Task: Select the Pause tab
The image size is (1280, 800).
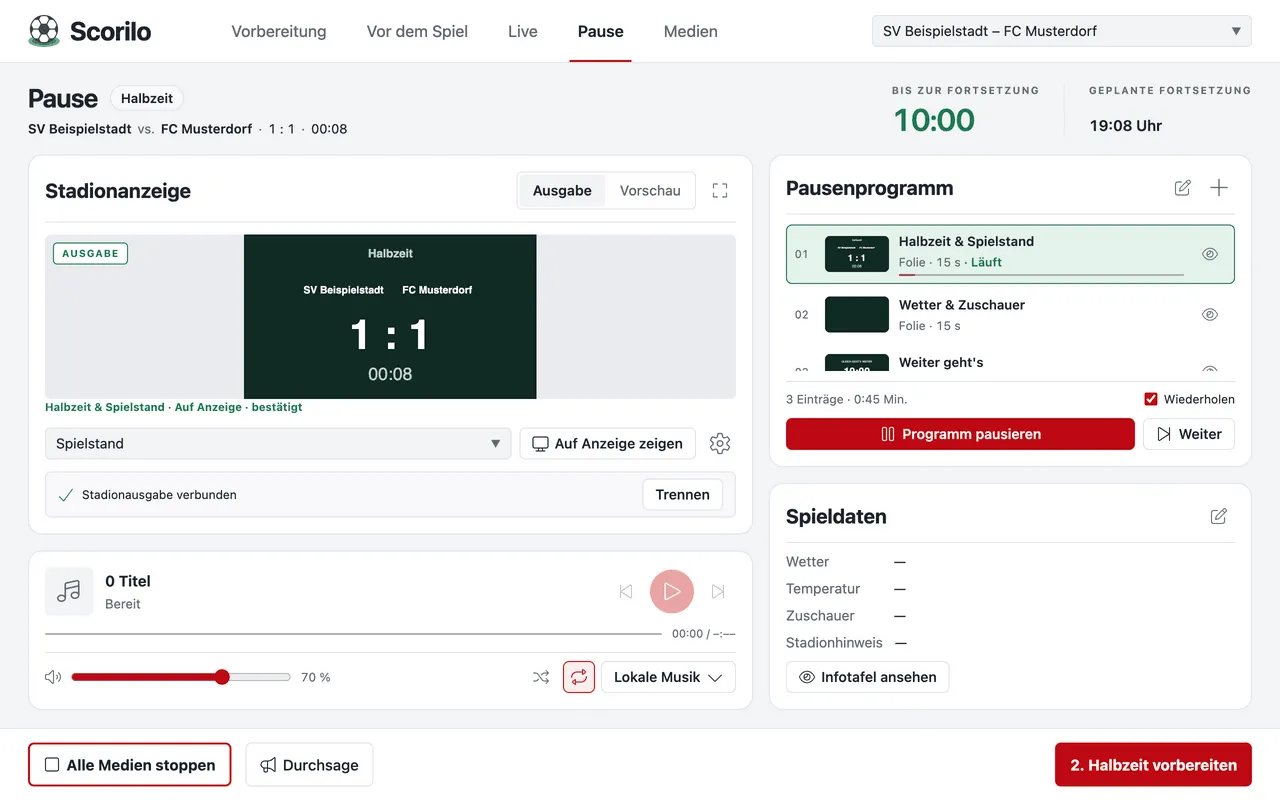Action: (601, 31)
